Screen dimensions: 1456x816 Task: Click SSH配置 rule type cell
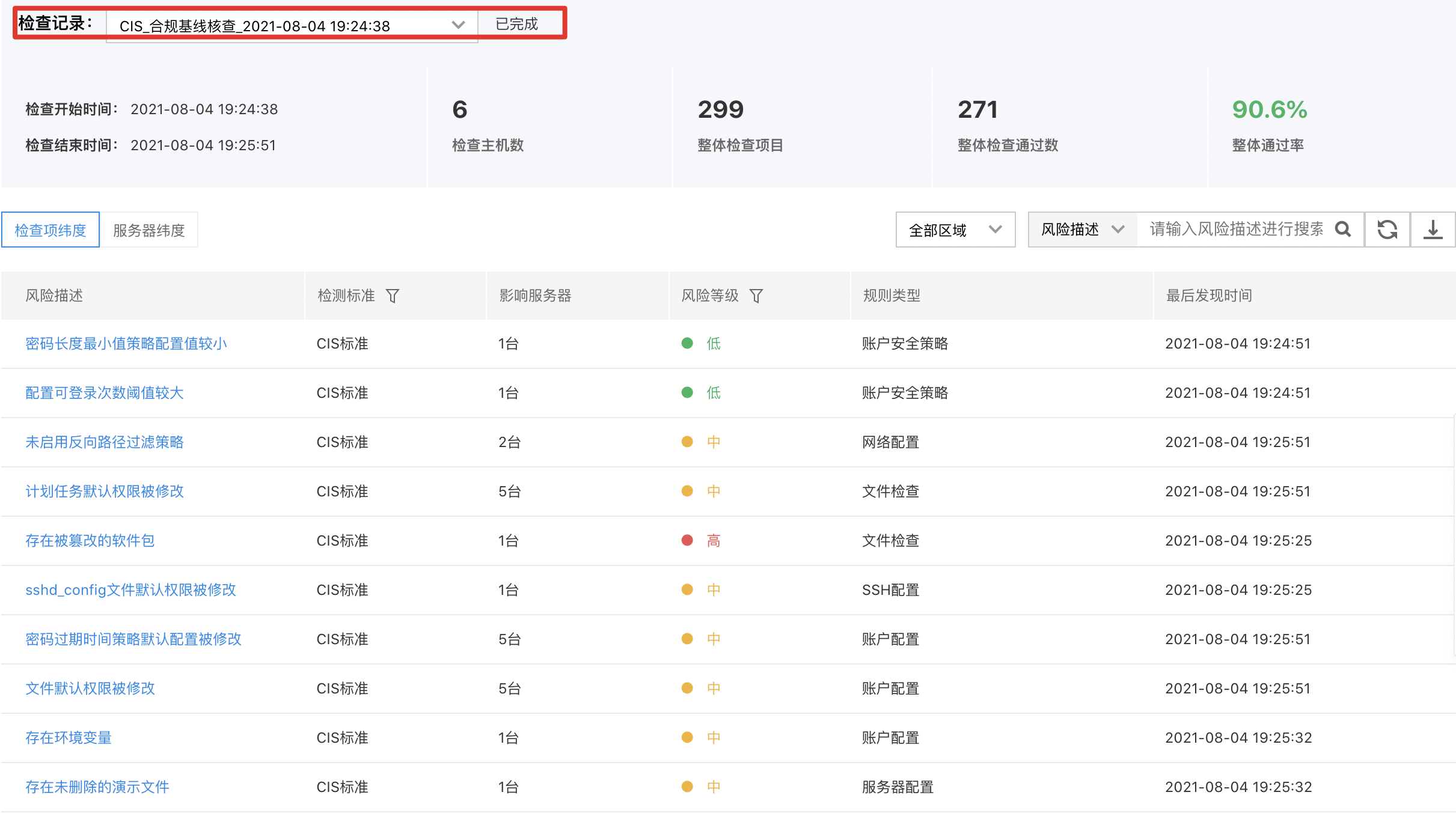click(x=891, y=590)
